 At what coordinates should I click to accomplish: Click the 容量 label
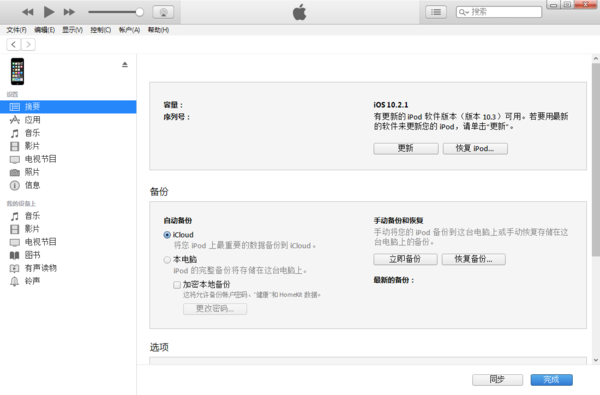[173, 105]
